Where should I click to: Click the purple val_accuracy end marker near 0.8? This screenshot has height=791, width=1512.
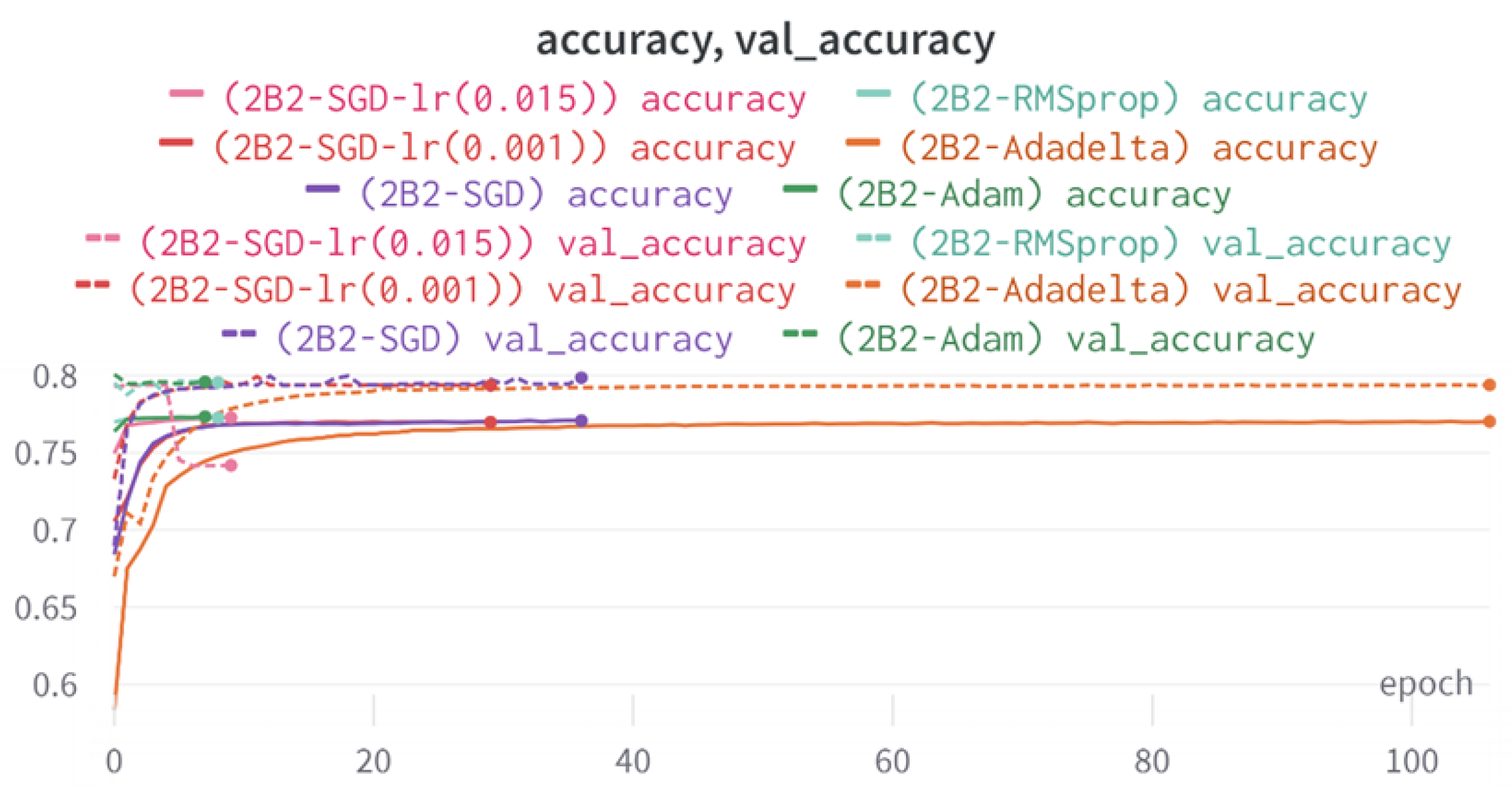pos(582,378)
